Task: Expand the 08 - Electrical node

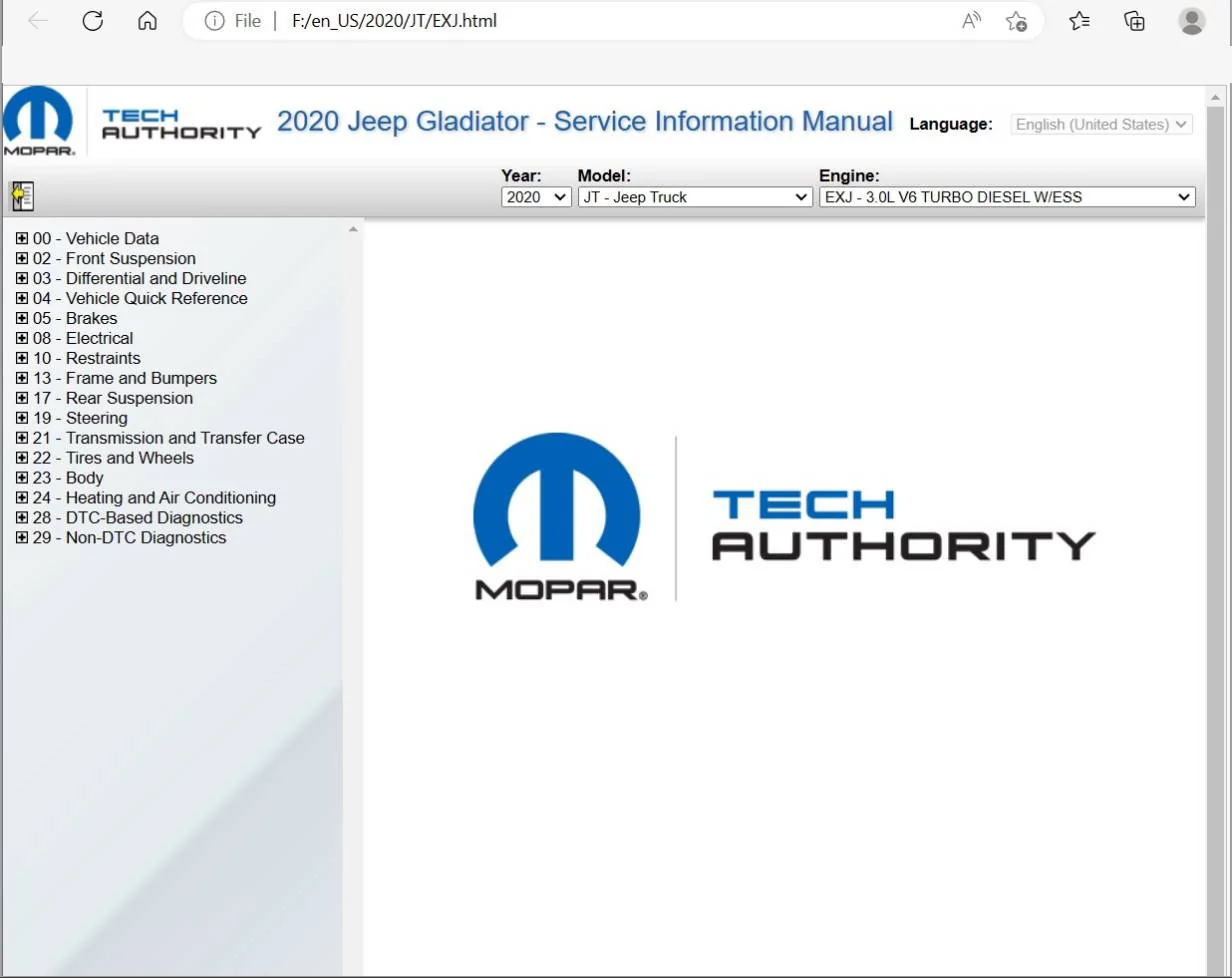Action: (22, 338)
